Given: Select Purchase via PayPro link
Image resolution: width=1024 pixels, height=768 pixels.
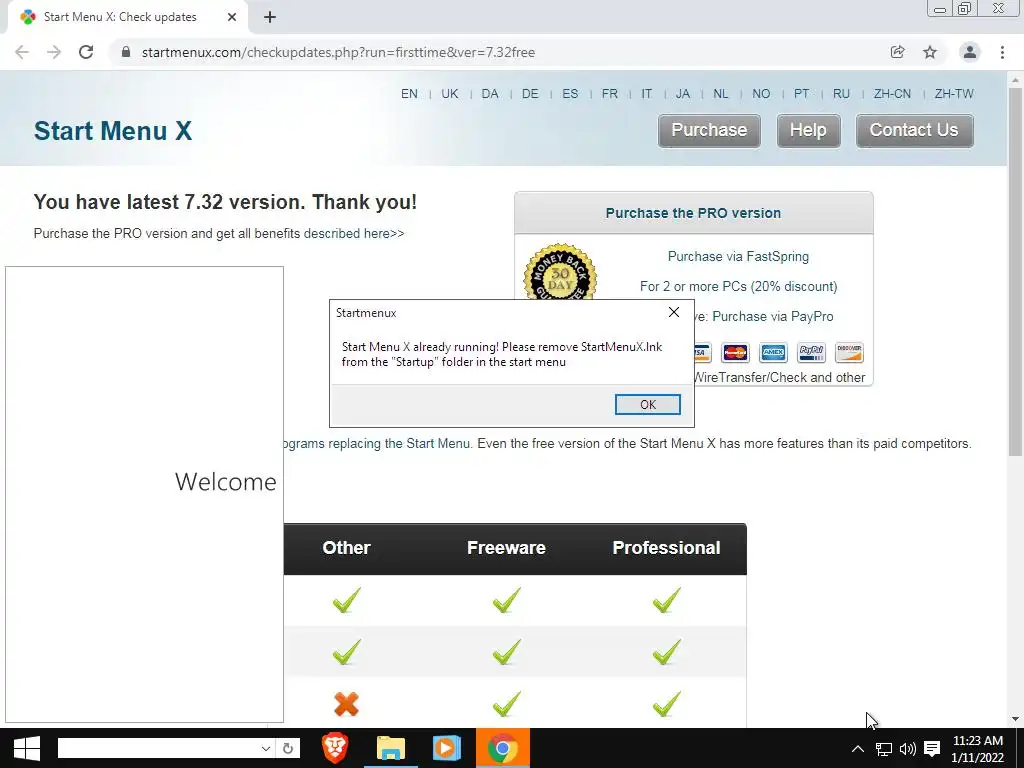Looking at the screenshot, I should (x=773, y=317).
